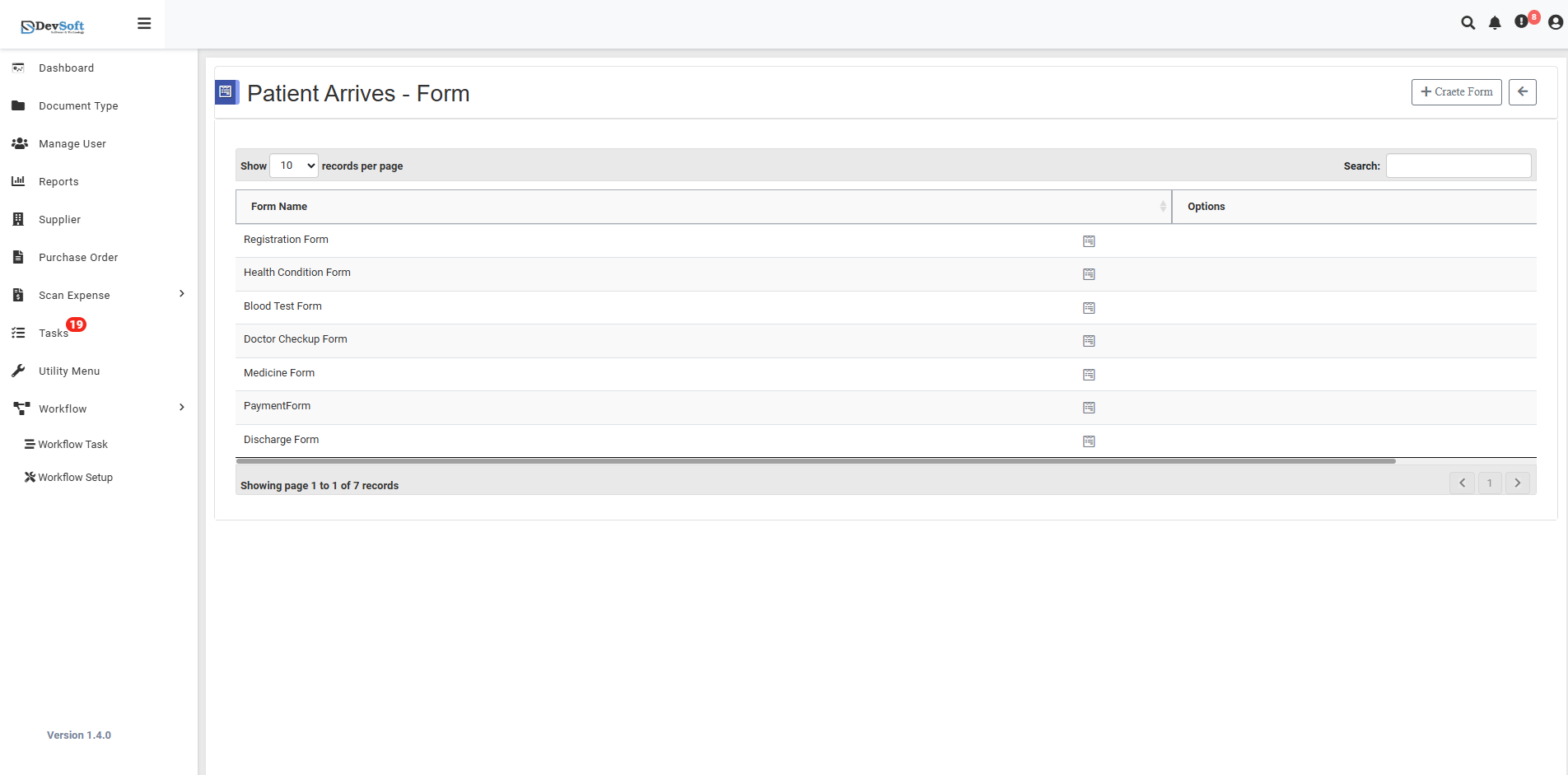Viewport: 1568px width, 775px height.
Task: Click the form icon beside Health Condition Form
Action: pyautogui.click(x=1089, y=274)
